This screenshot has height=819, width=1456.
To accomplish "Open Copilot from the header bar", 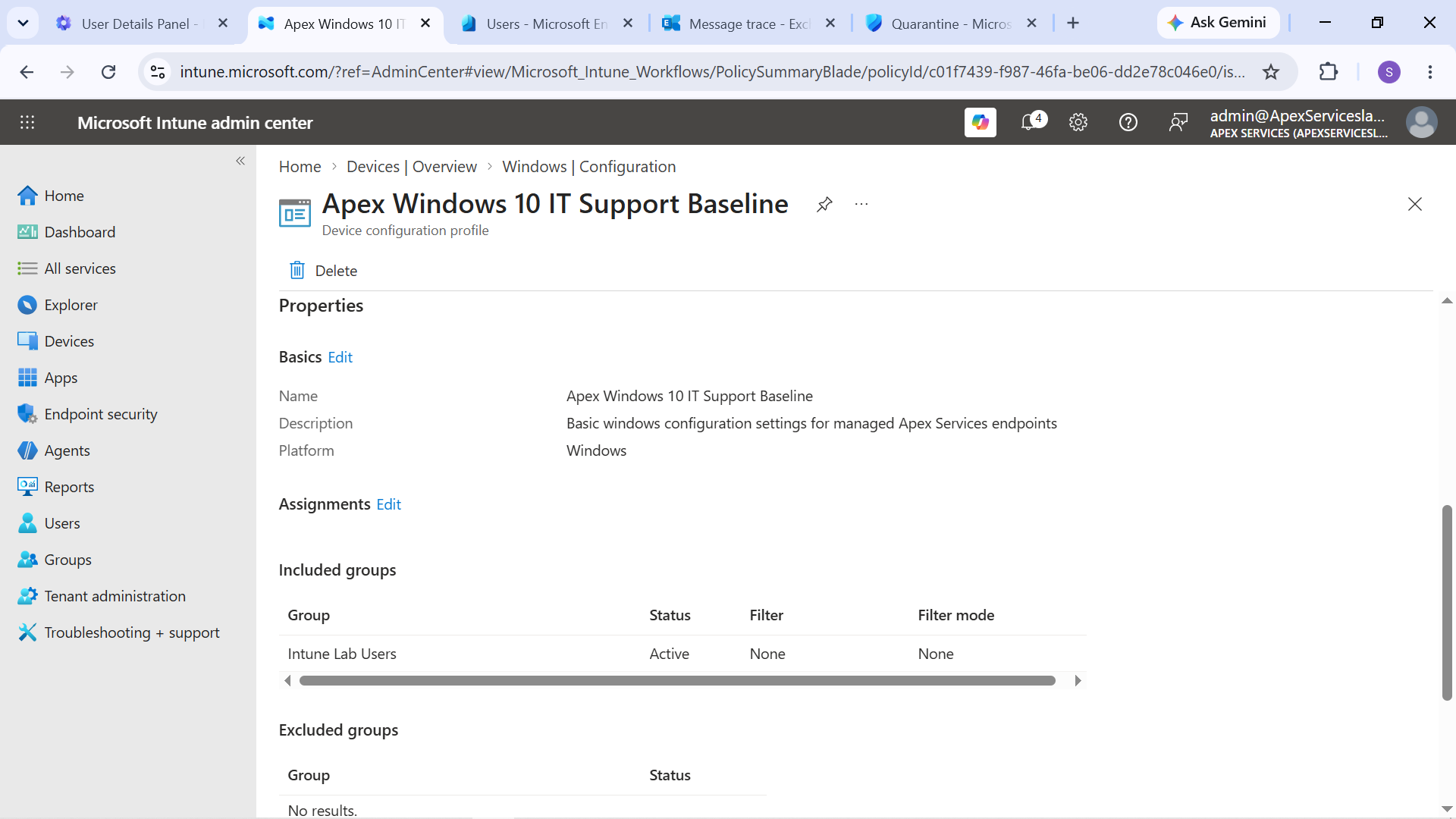I will (x=980, y=122).
